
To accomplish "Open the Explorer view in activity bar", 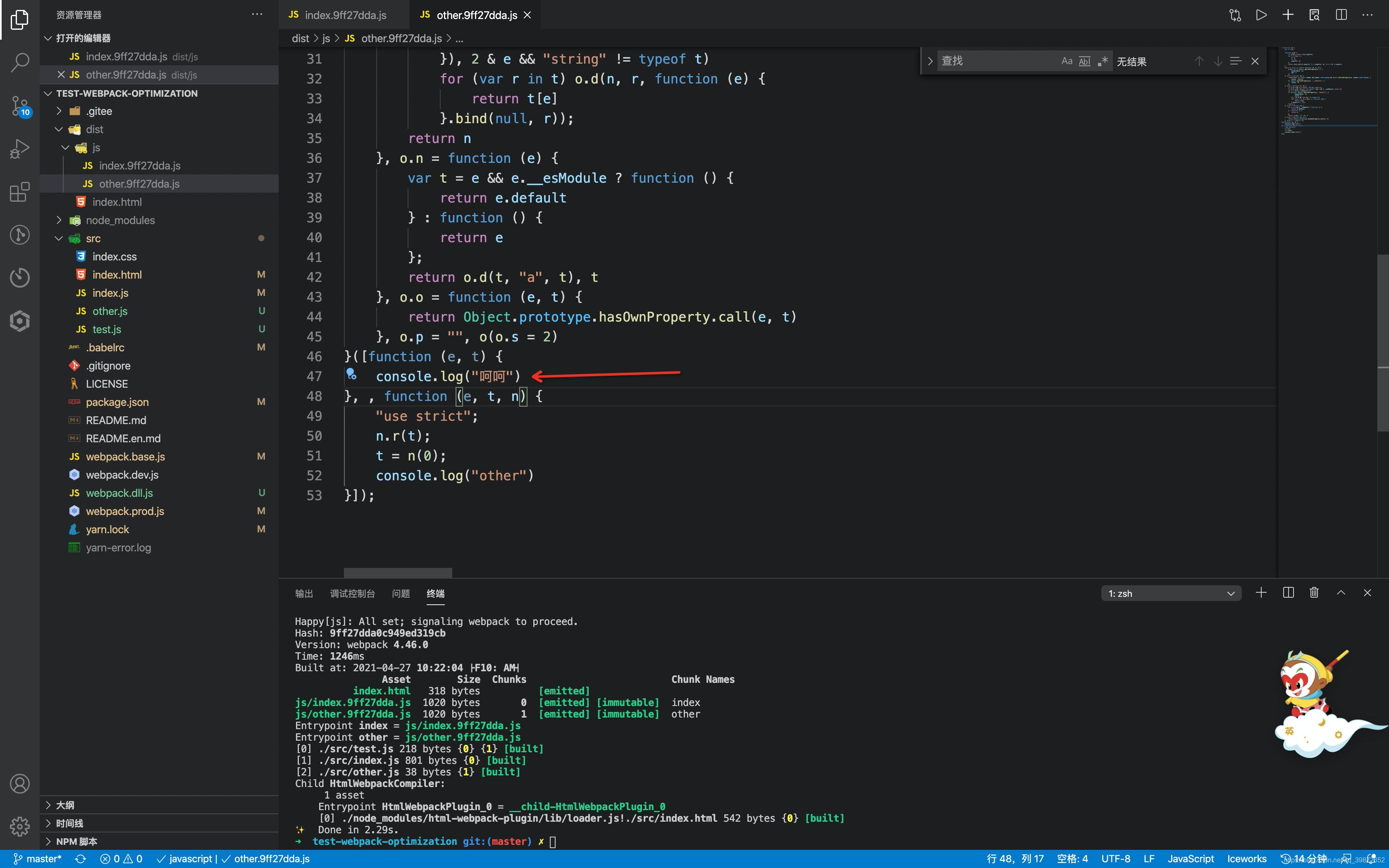I will click(x=19, y=19).
